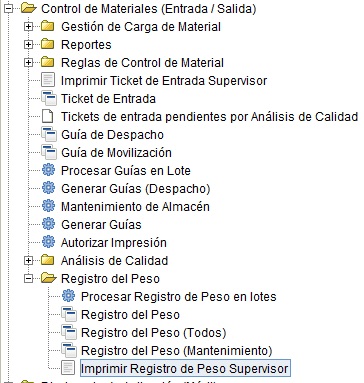Click the window icon beside Guía de Despacho
364x383 pixels.
pos(49,135)
